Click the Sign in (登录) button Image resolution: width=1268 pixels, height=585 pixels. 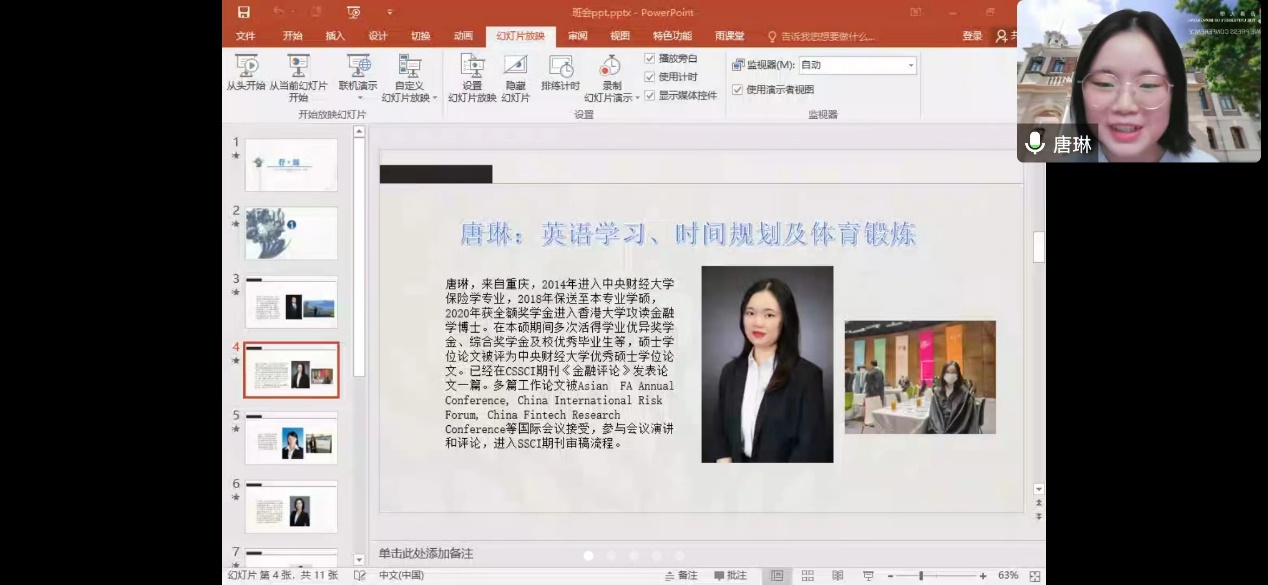(x=972, y=36)
